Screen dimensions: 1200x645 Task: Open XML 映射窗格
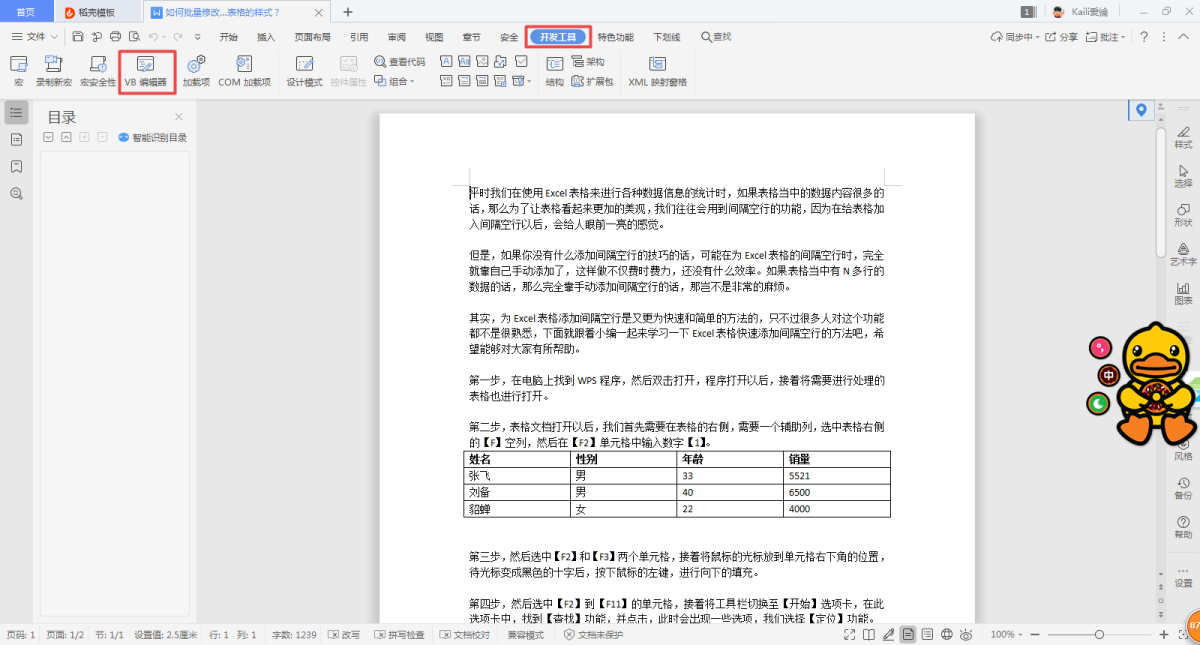657,71
